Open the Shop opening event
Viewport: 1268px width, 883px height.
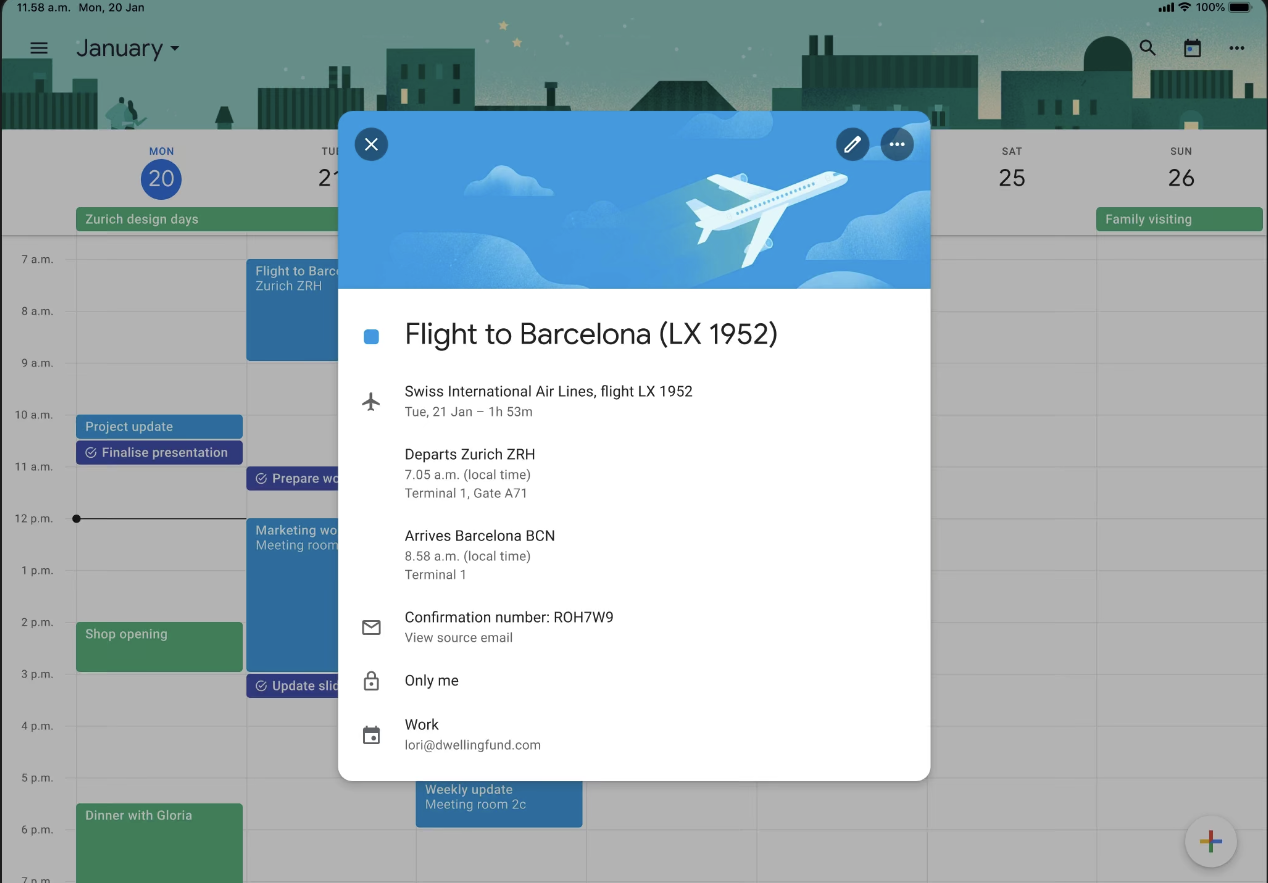coord(159,647)
